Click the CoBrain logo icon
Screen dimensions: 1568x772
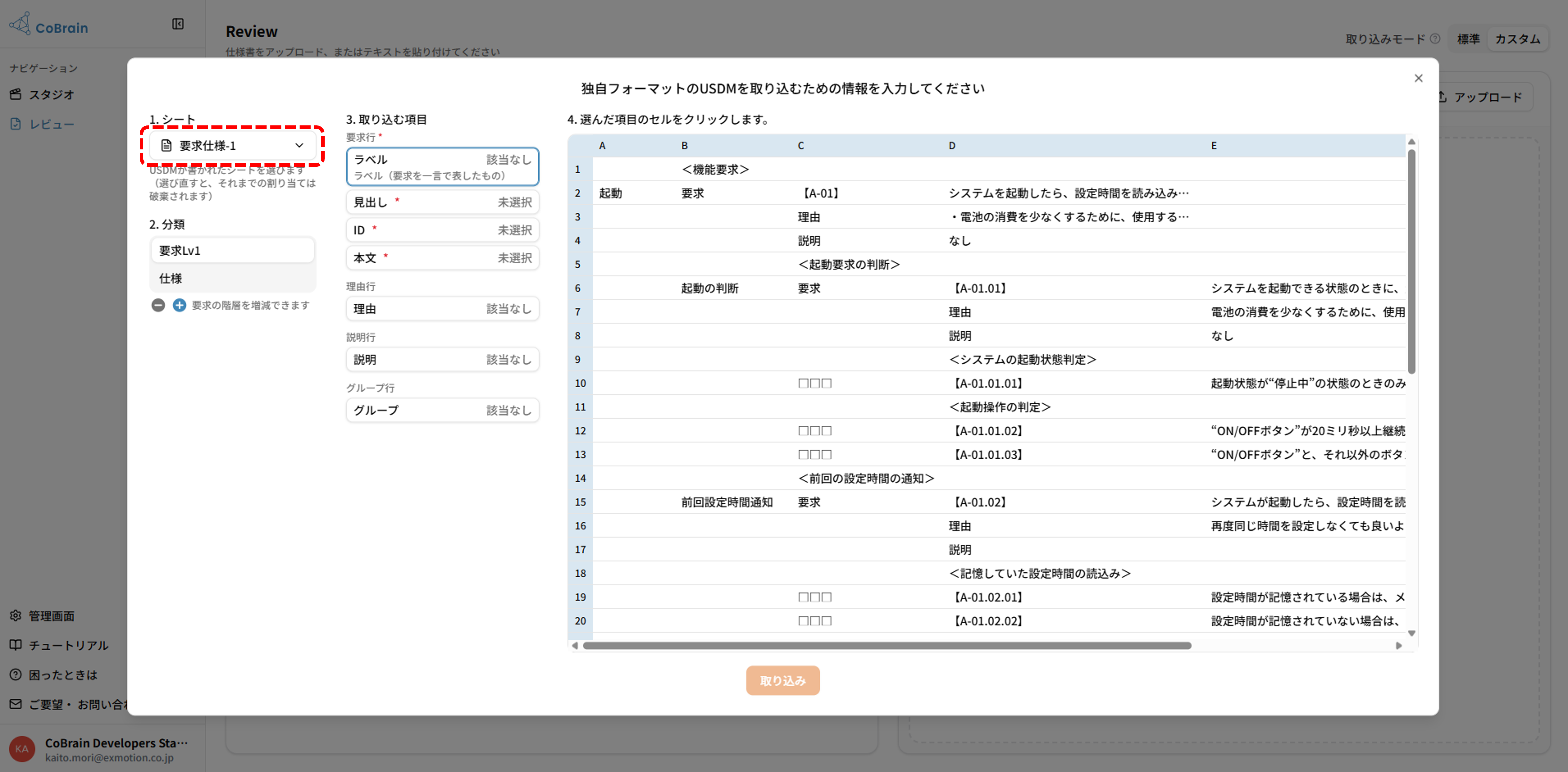point(20,24)
